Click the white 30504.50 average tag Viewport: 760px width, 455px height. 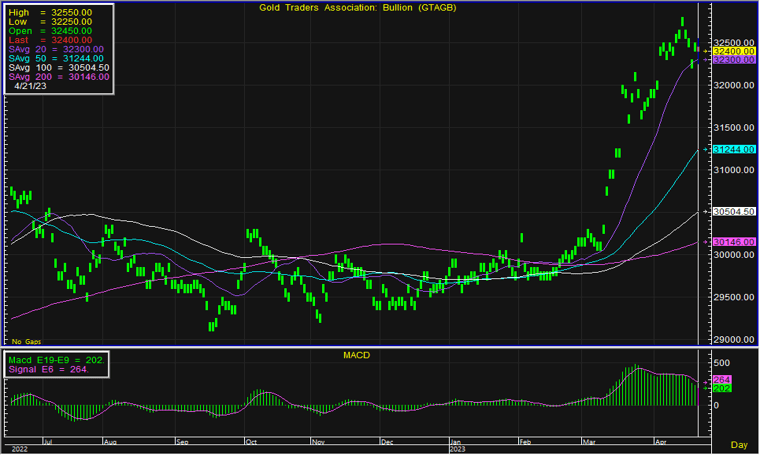[x=734, y=212]
